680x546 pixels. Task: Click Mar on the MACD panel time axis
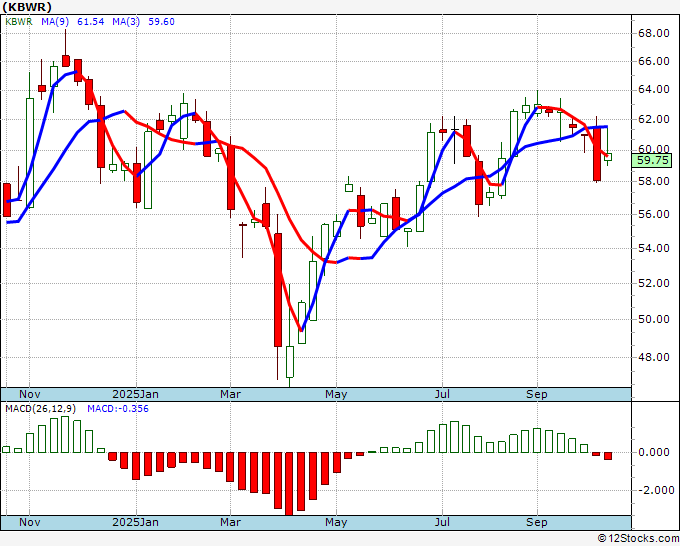click(x=230, y=522)
